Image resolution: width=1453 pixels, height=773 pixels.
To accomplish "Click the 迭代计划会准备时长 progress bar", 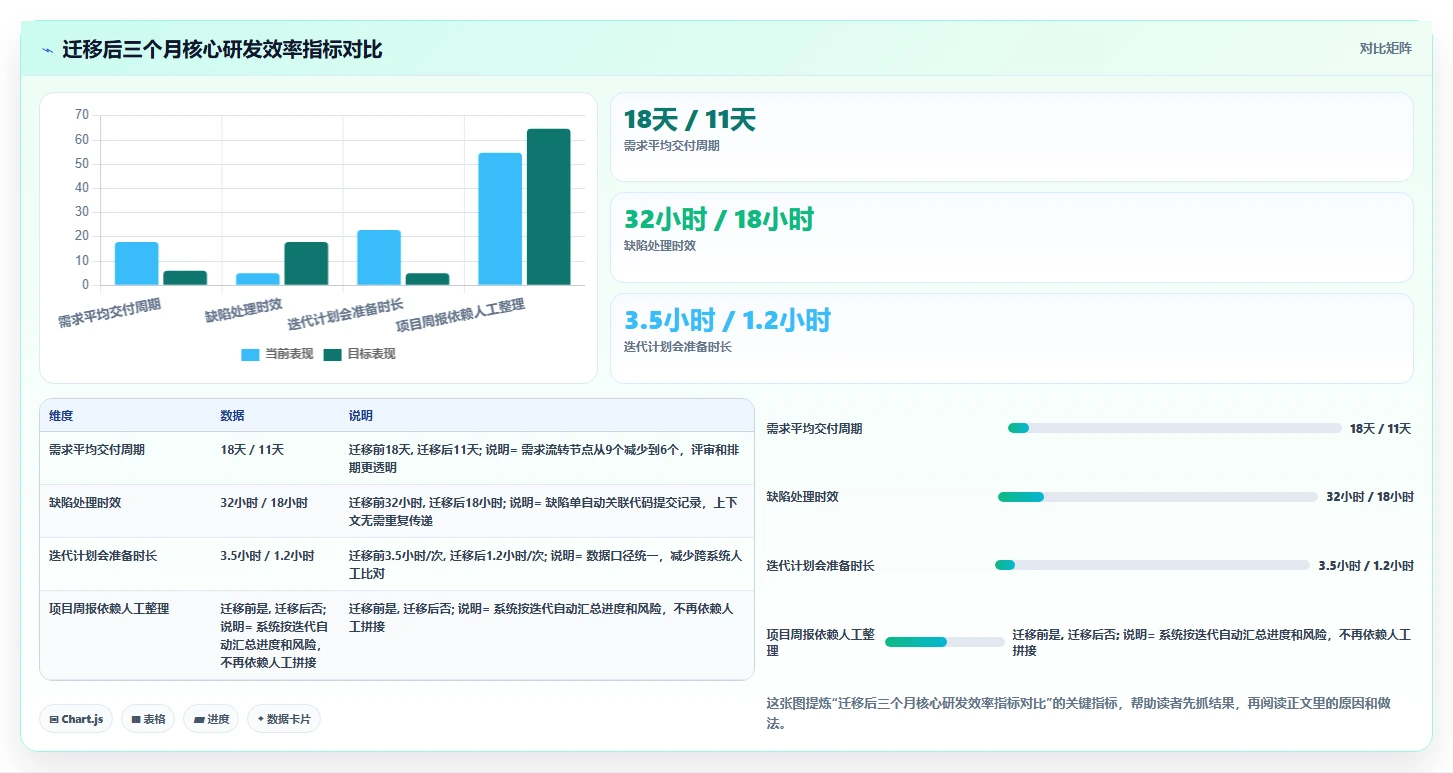I will (x=1152, y=565).
